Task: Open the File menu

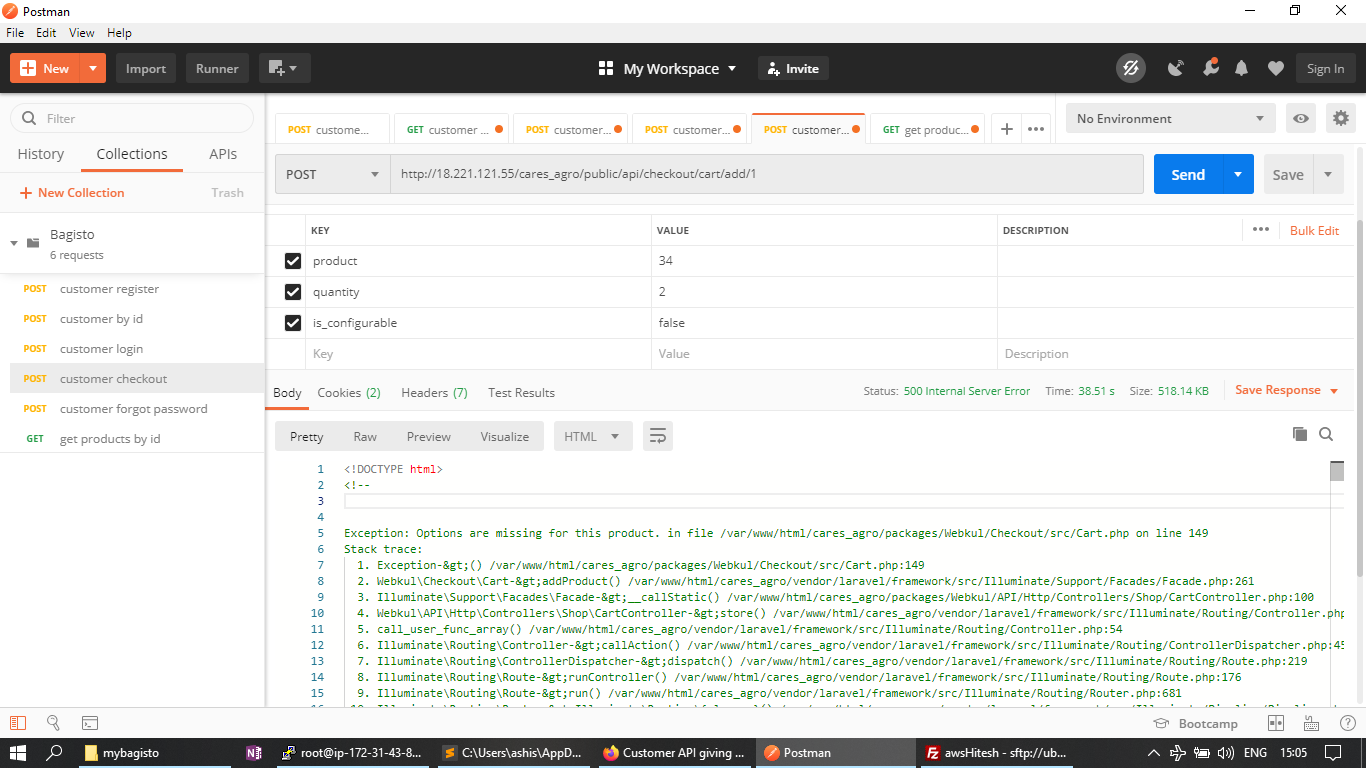Action: coord(15,32)
